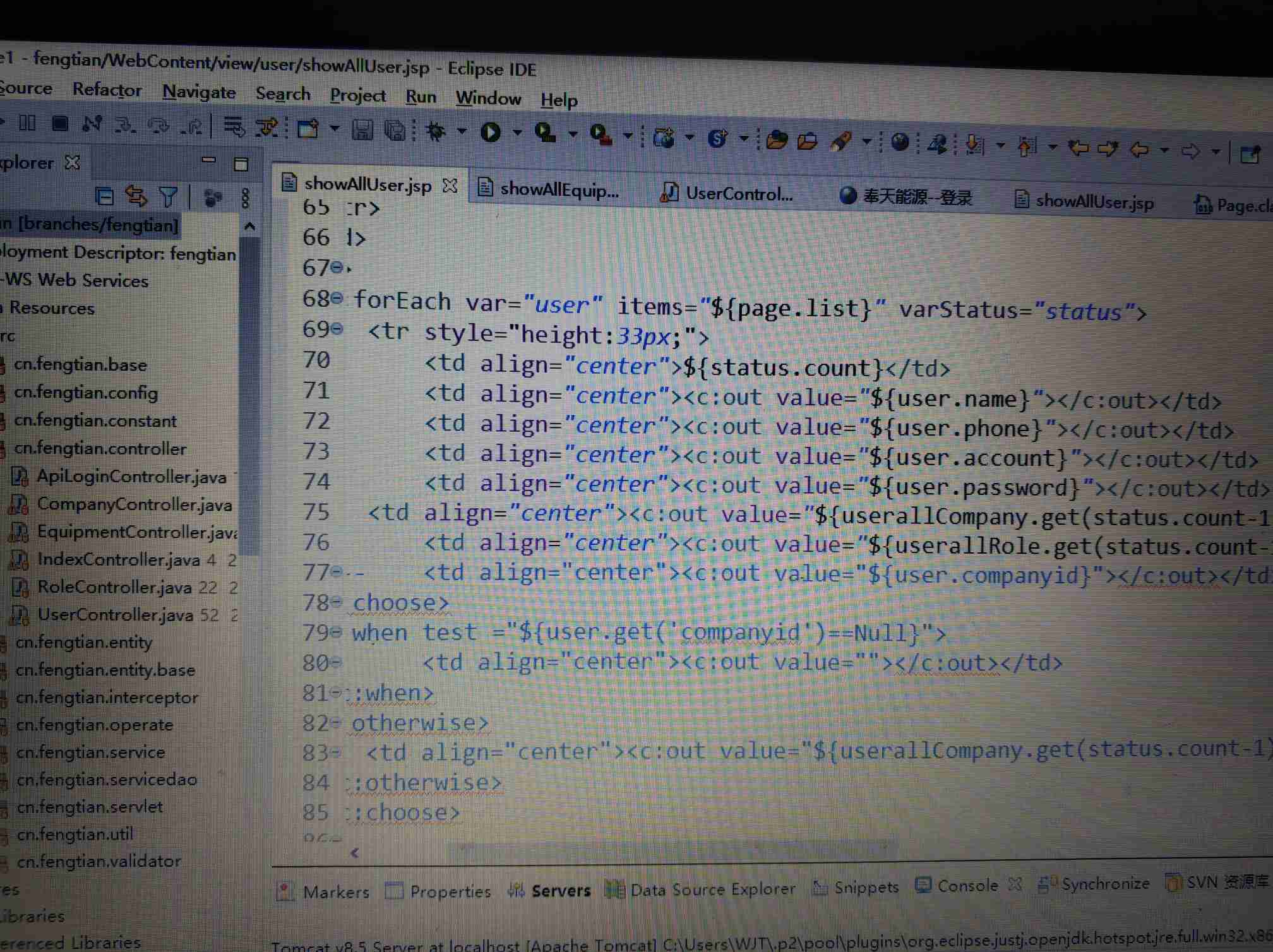The height and width of the screenshot is (952, 1273).
Task: Click the Back to previous location arrow
Action: coord(1139,150)
